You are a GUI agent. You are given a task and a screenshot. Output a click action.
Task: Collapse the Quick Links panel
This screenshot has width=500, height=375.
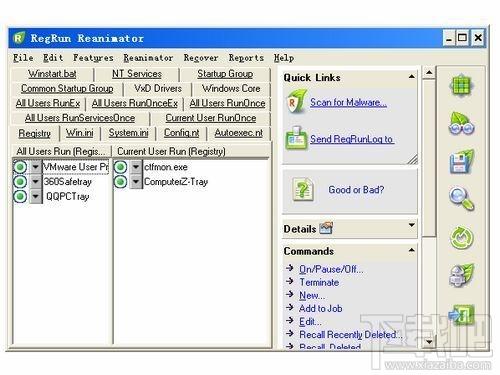coord(412,77)
